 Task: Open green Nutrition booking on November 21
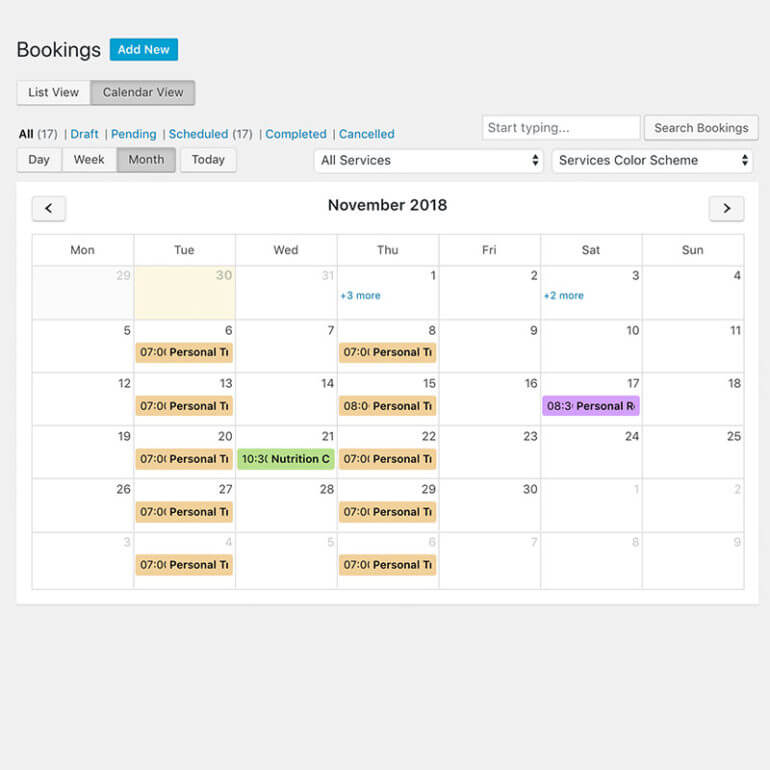tap(286, 459)
